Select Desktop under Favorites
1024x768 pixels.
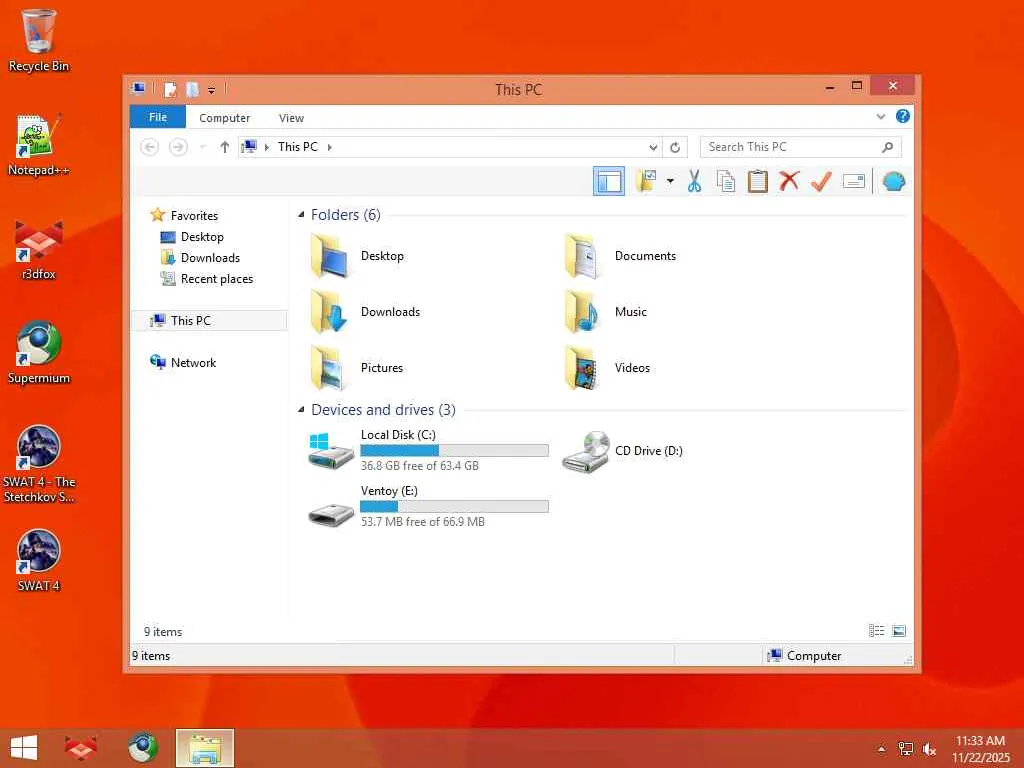click(202, 236)
